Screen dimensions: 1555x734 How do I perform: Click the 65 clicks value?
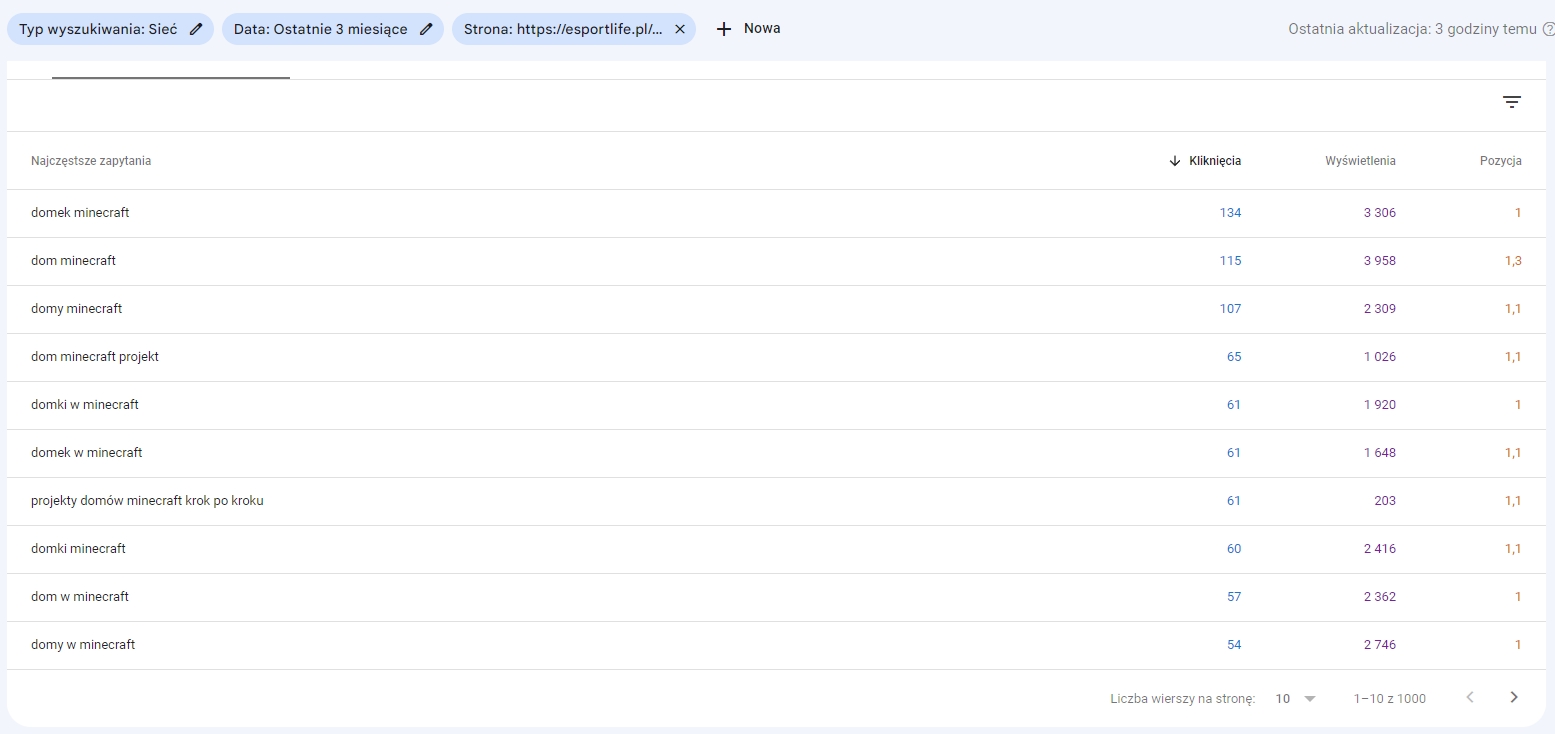[x=1234, y=357]
